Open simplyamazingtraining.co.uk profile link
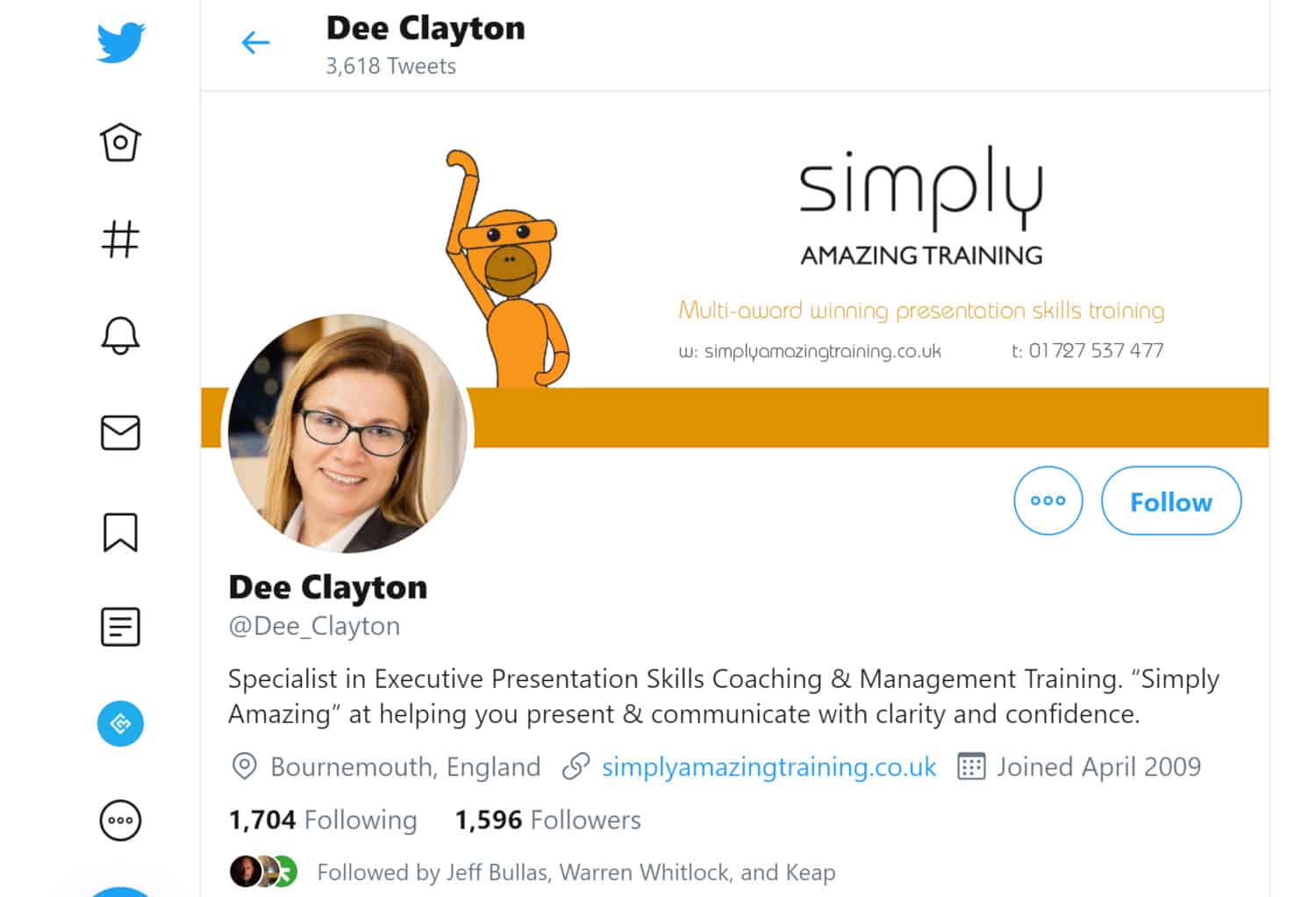 click(769, 766)
